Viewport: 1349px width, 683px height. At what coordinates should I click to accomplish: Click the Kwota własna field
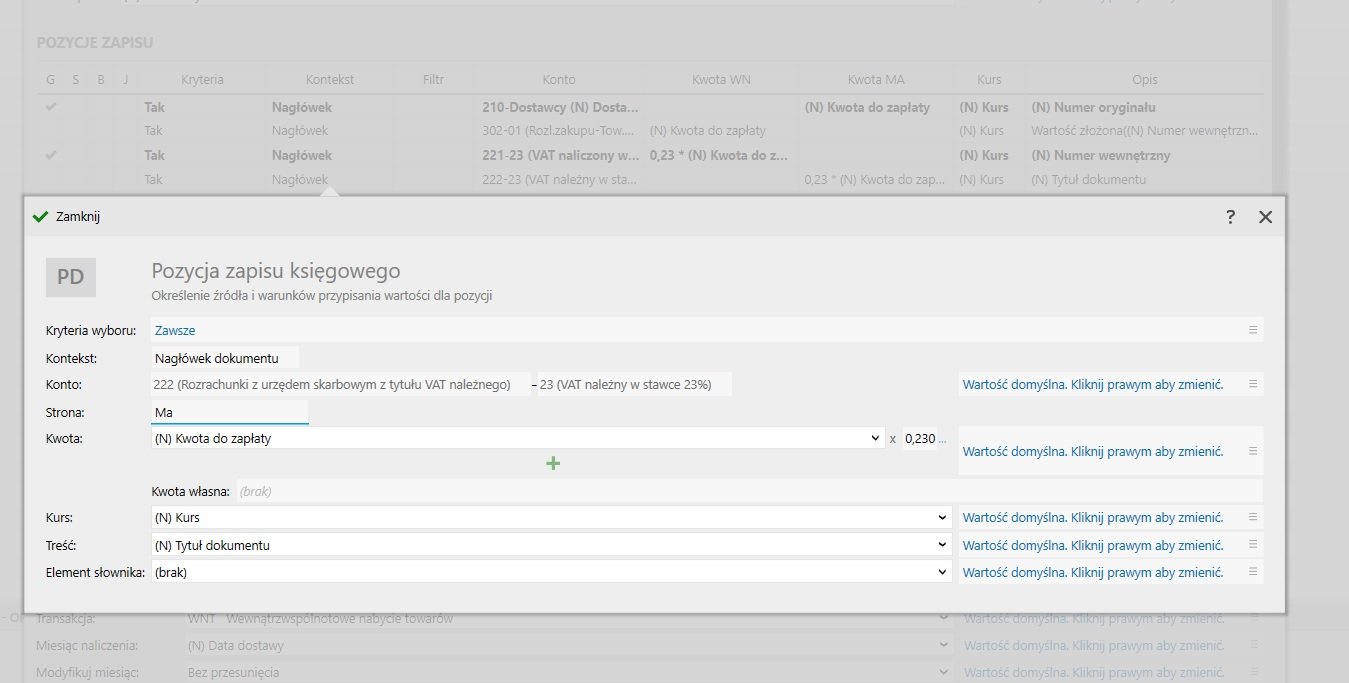coord(750,491)
